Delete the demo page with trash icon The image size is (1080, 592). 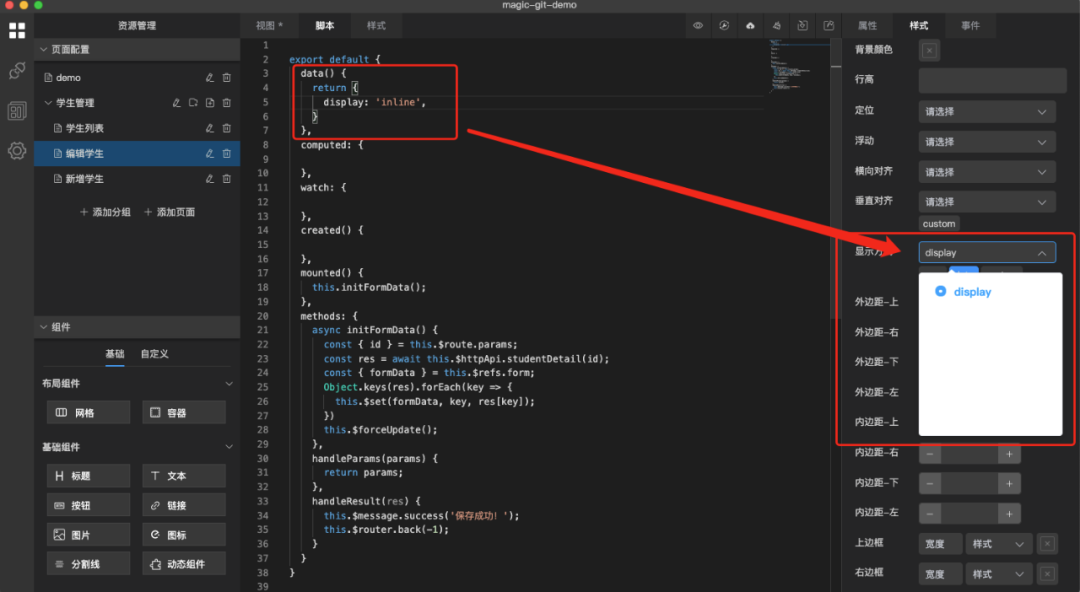[227, 78]
